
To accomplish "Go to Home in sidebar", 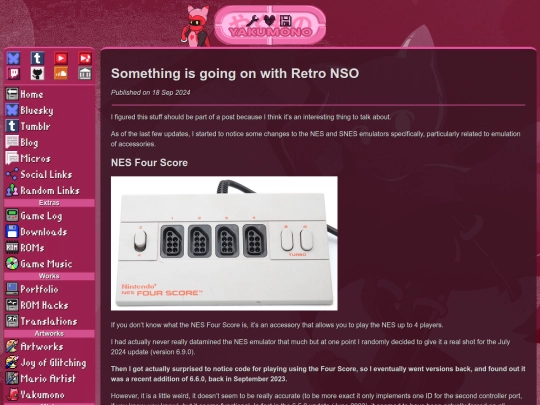I will (x=50, y=94).
